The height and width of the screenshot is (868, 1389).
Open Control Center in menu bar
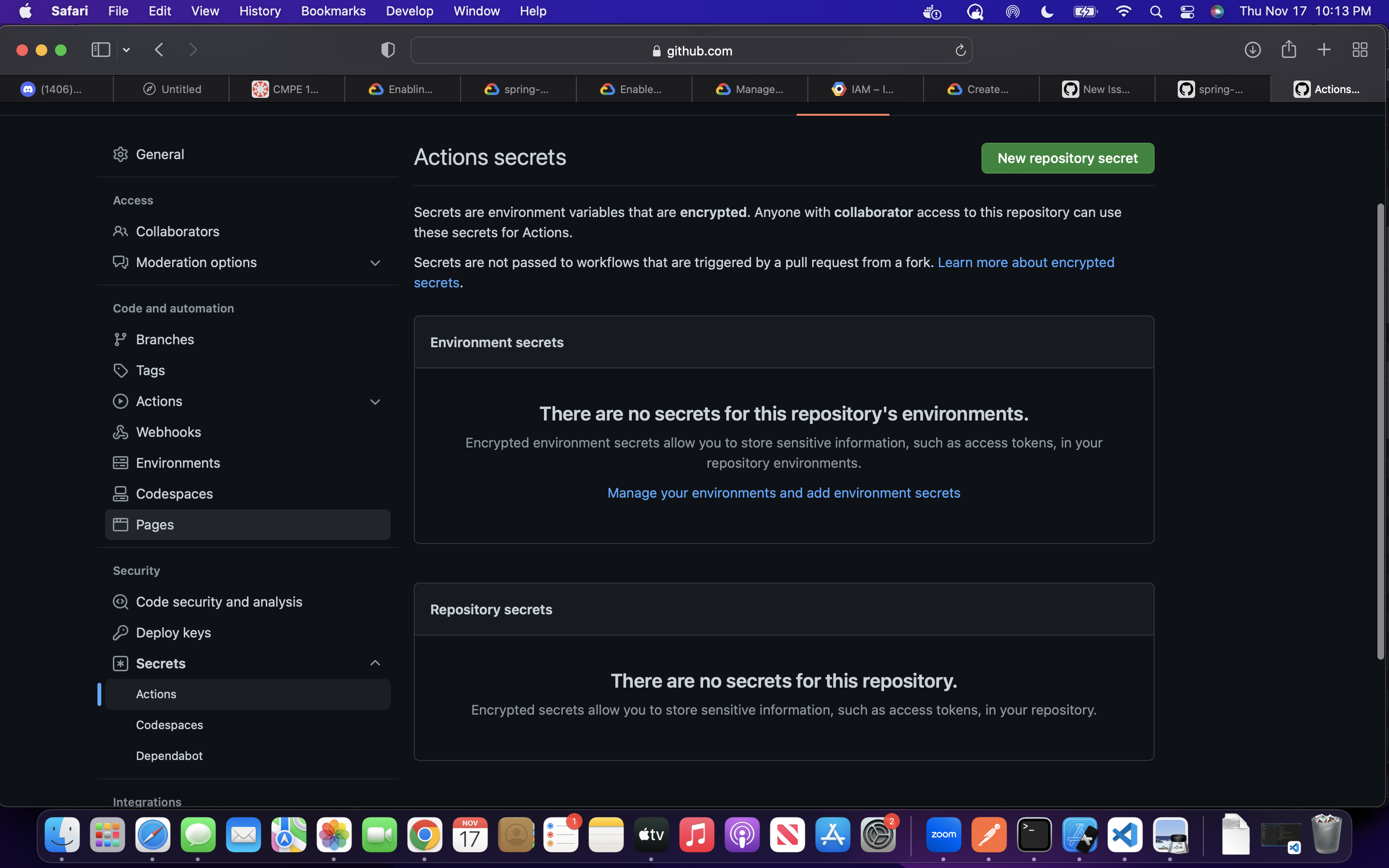1187,12
